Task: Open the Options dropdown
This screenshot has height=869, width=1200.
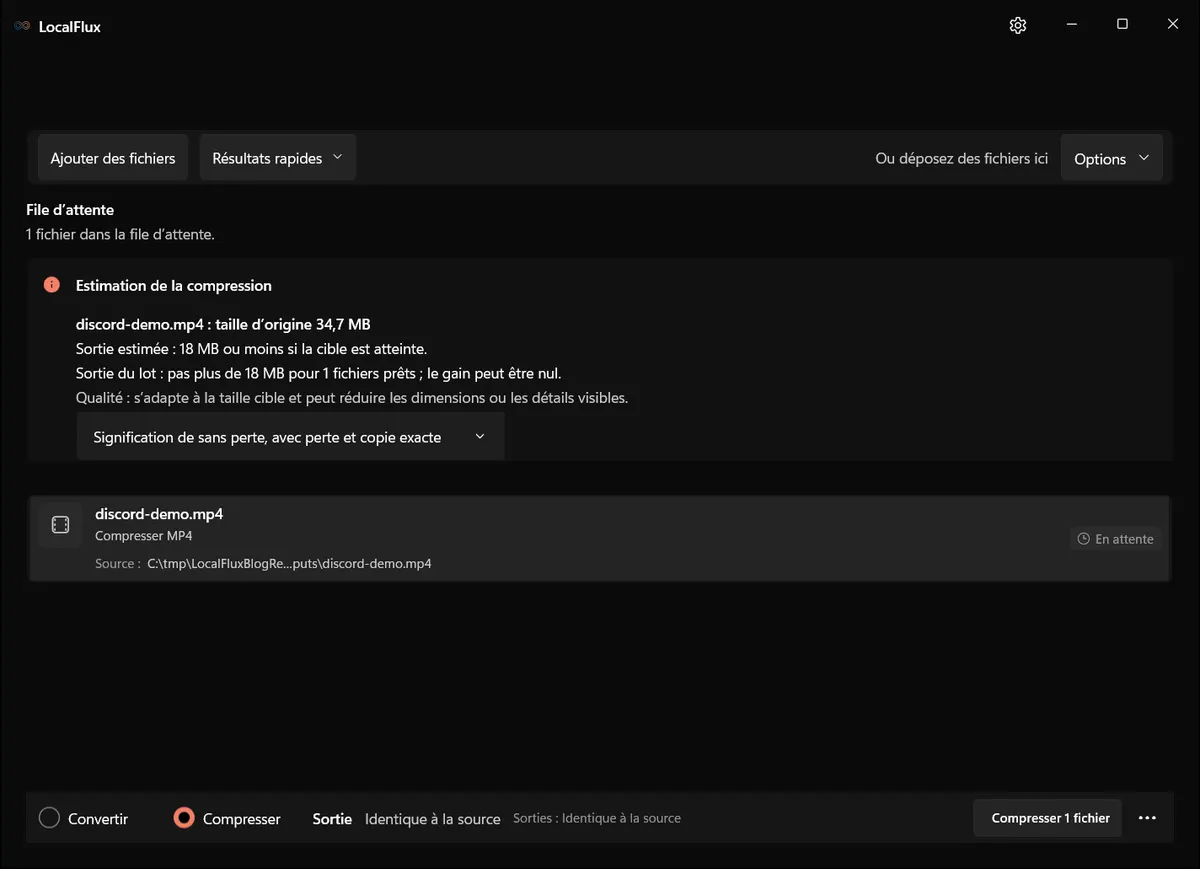Action: 1111,159
